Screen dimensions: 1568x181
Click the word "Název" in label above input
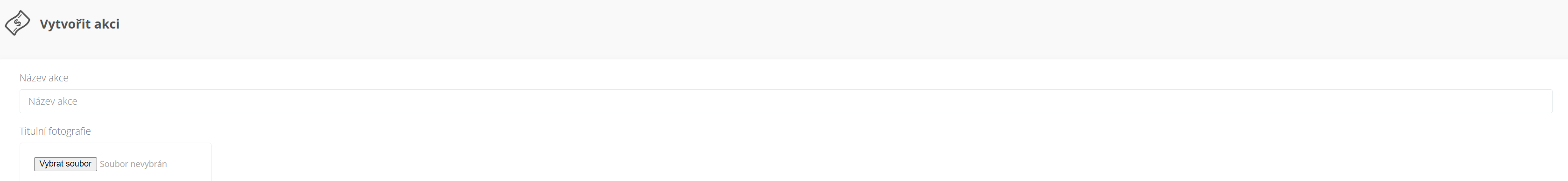(x=32, y=78)
